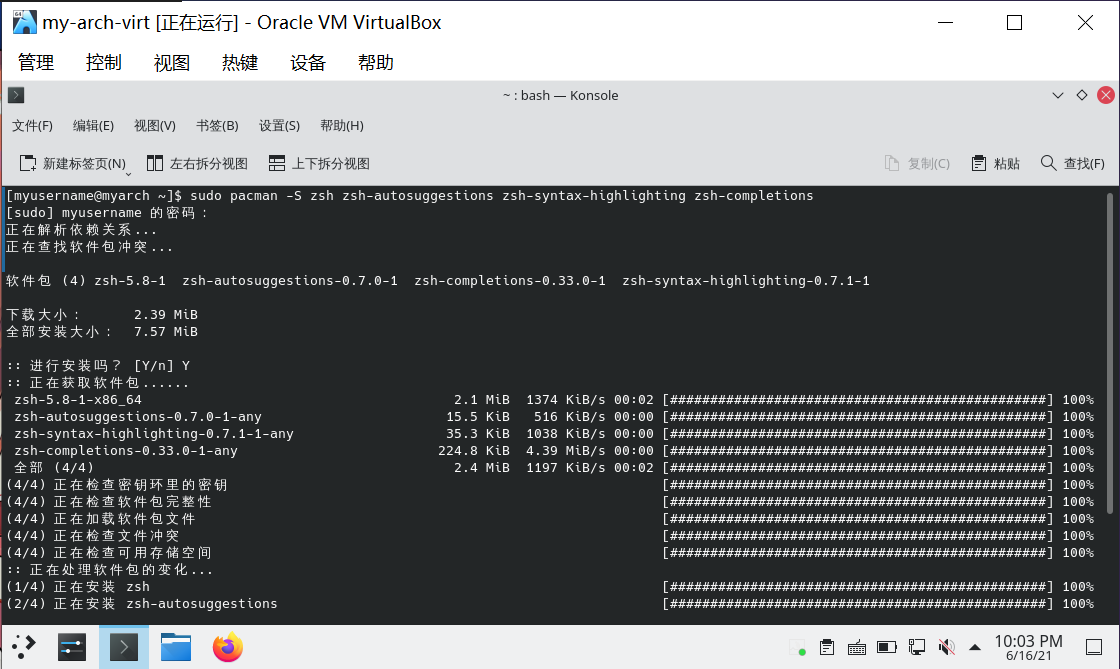Split the terminal view left and right
Image resolution: width=1120 pixels, height=669 pixels.
point(195,163)
